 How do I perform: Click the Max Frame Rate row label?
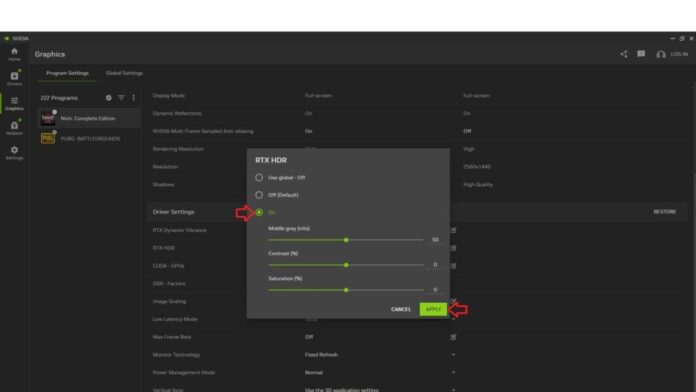(x=172, y=337)
